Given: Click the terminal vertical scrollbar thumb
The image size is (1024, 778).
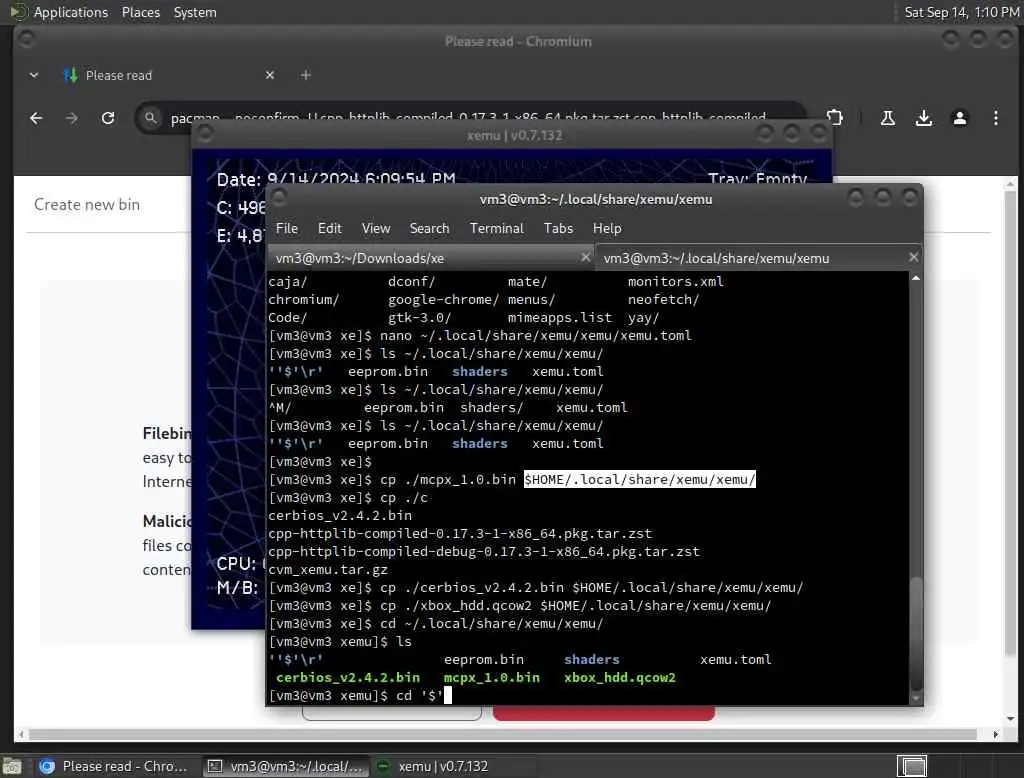Looking at the screenshot, I should pos(916,633).
